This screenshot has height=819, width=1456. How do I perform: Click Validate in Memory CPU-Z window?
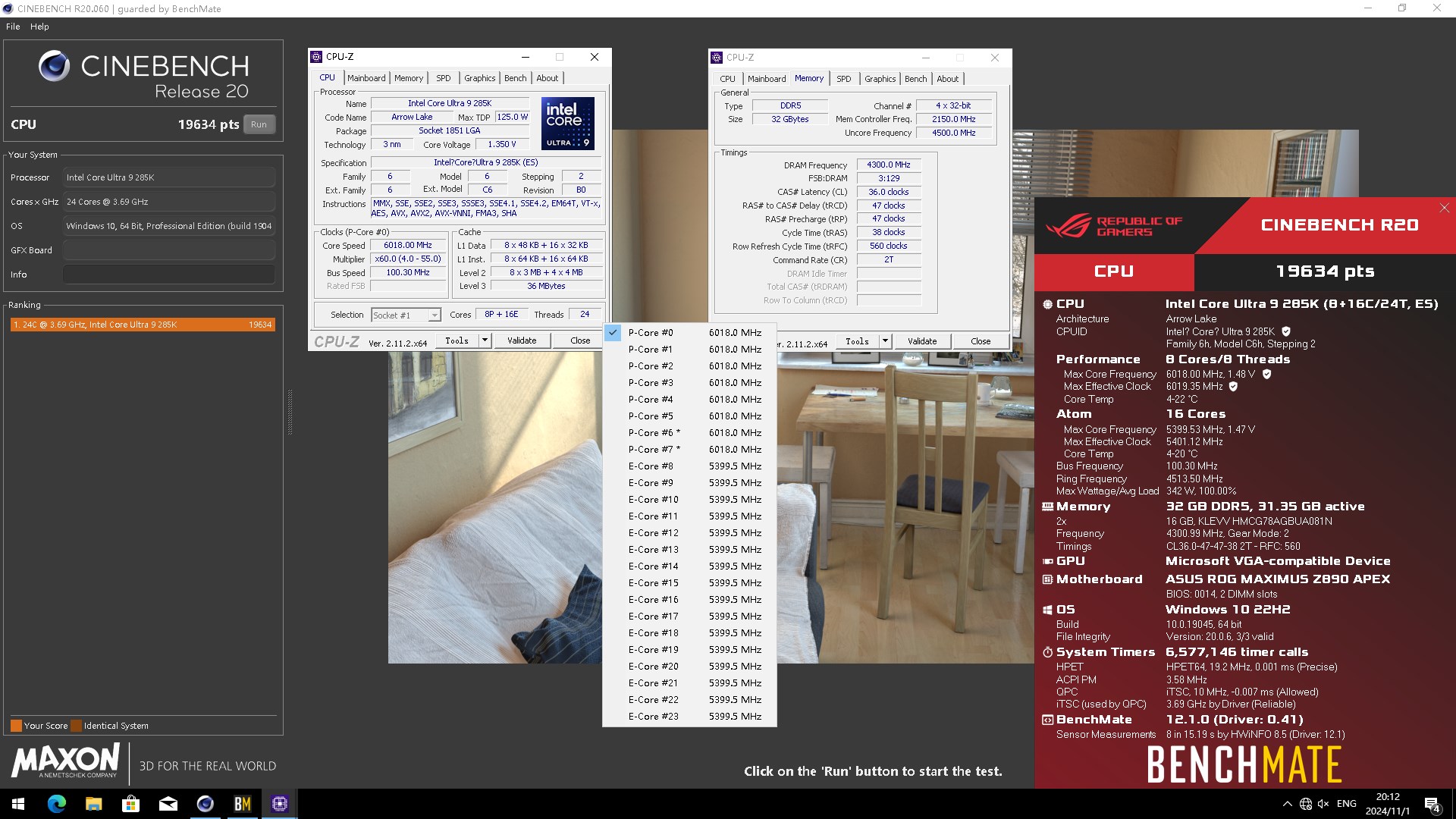click(x=922, y=341)
